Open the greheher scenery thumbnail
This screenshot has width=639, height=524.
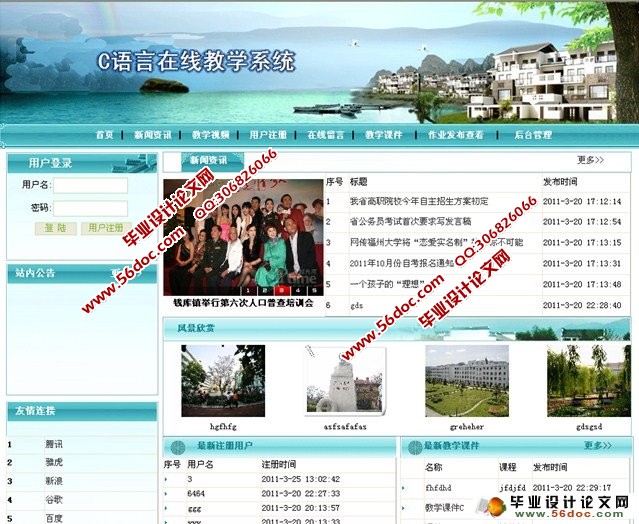(x=467, y=381)
